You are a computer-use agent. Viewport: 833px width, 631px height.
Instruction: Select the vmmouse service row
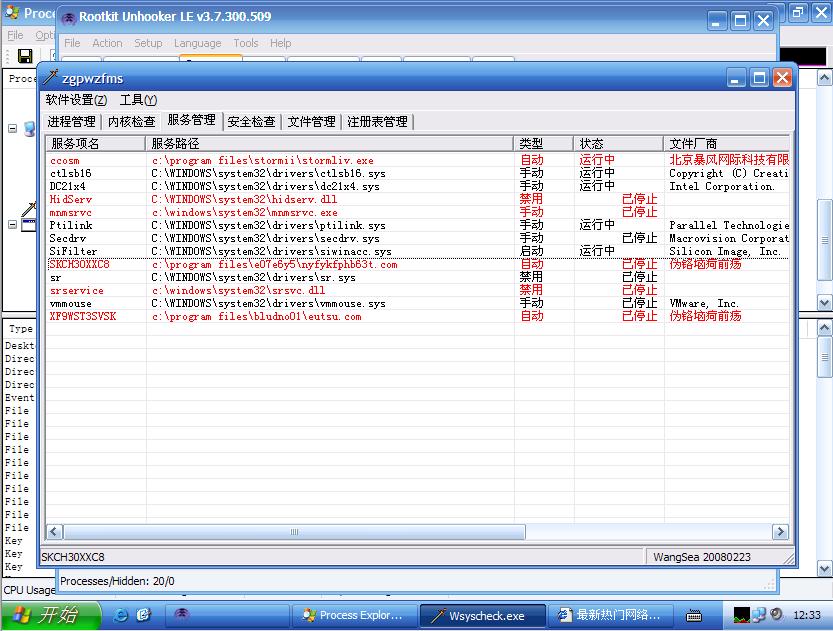point(418,303)
